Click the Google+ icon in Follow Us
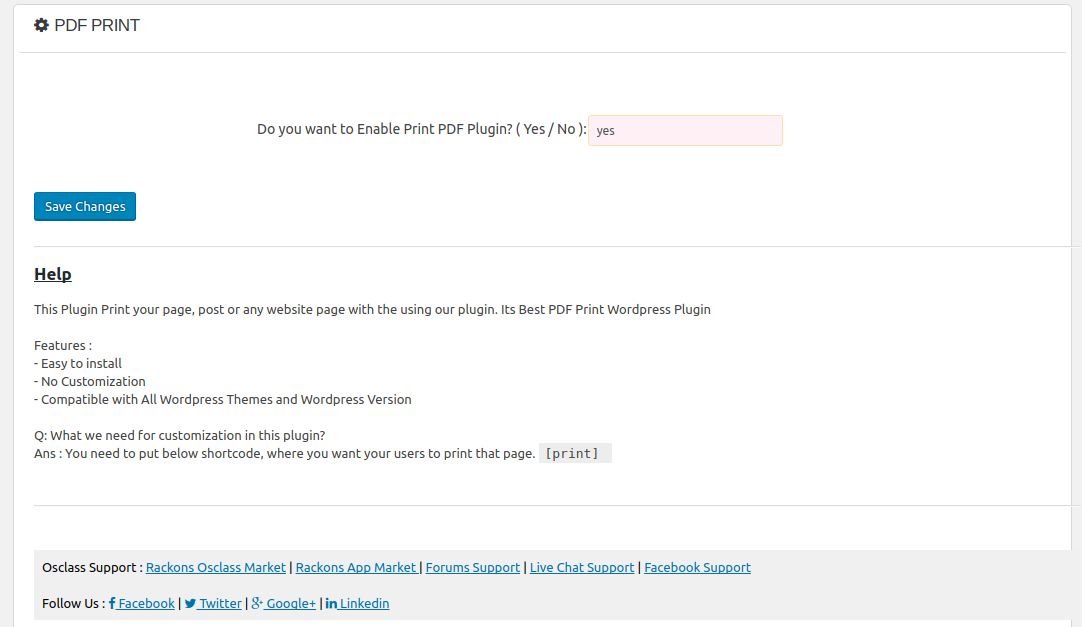Viewport: 1082px width, 627px height. 257,604
